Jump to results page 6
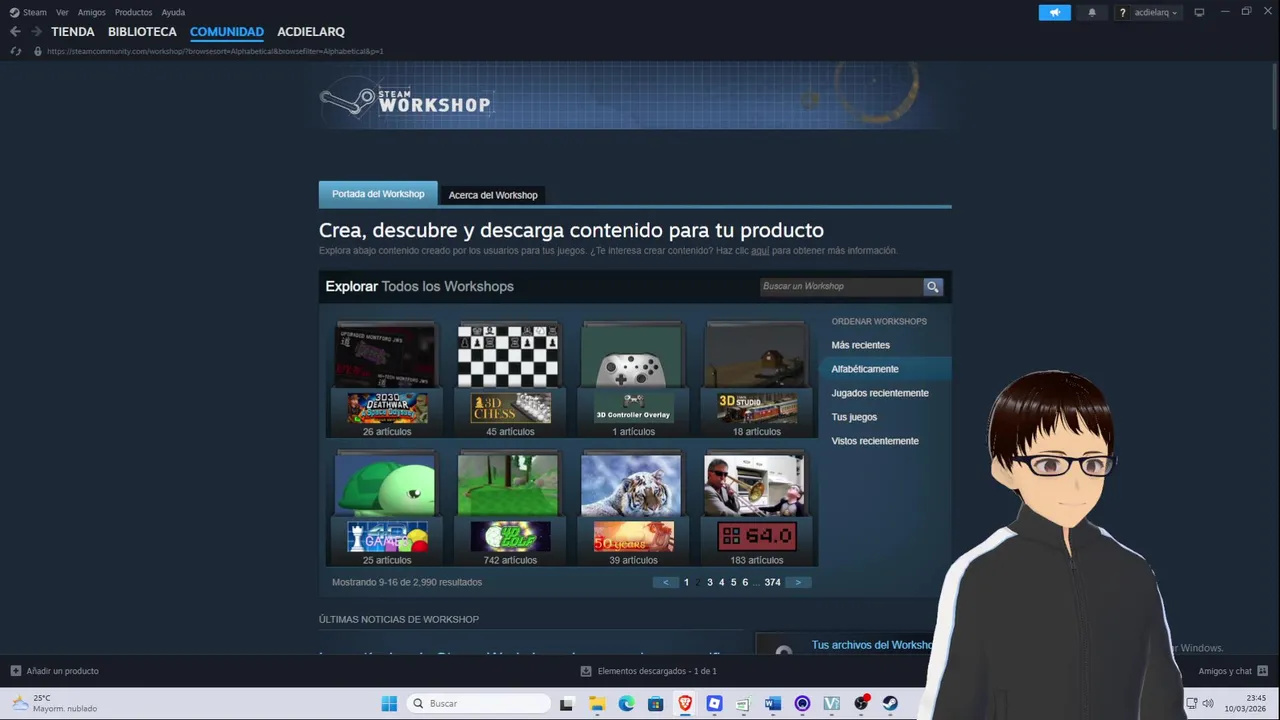This screenshot has width=1280, height=720. (745, 582)
